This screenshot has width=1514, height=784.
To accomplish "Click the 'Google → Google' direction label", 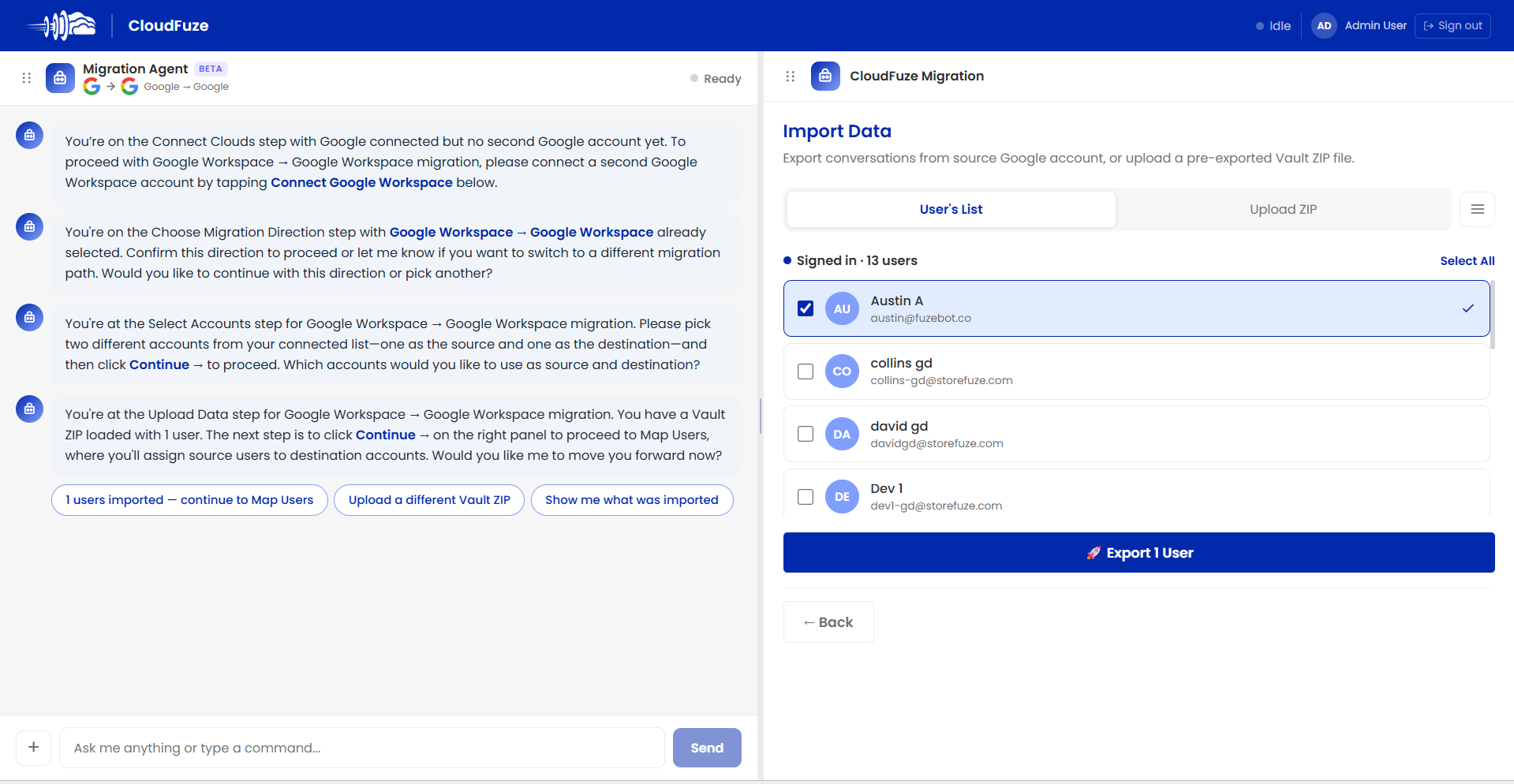I will coord(186,87).
